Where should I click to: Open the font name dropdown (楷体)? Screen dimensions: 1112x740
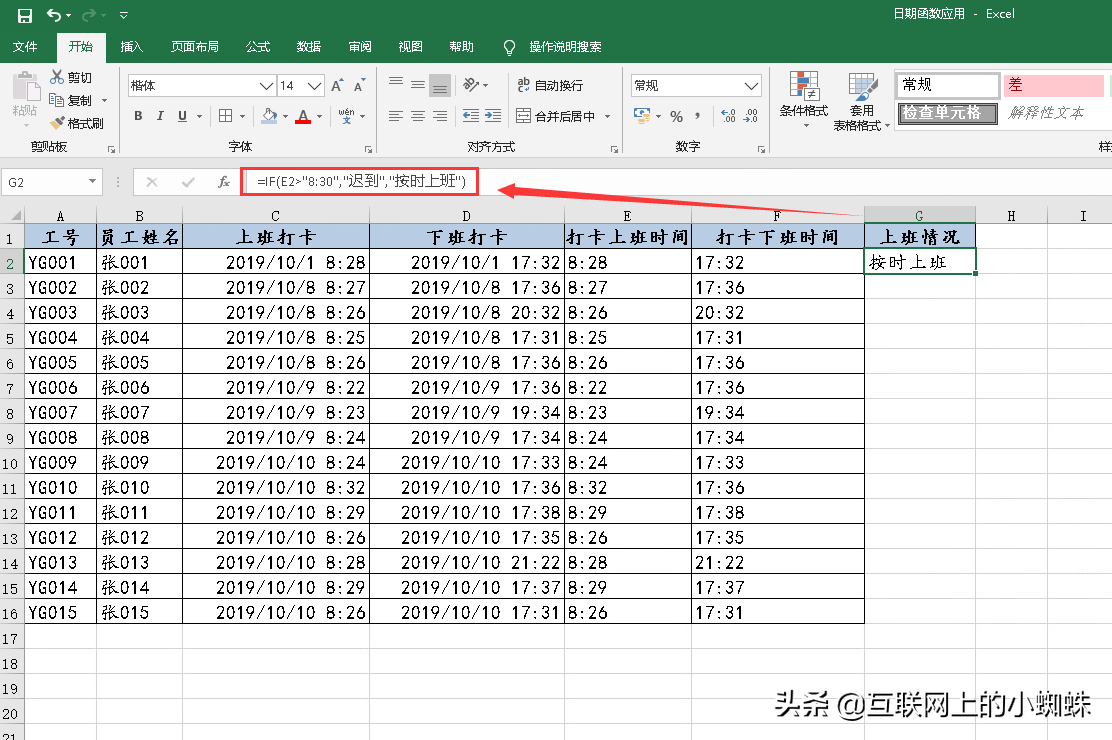click(x=267, y=86)
